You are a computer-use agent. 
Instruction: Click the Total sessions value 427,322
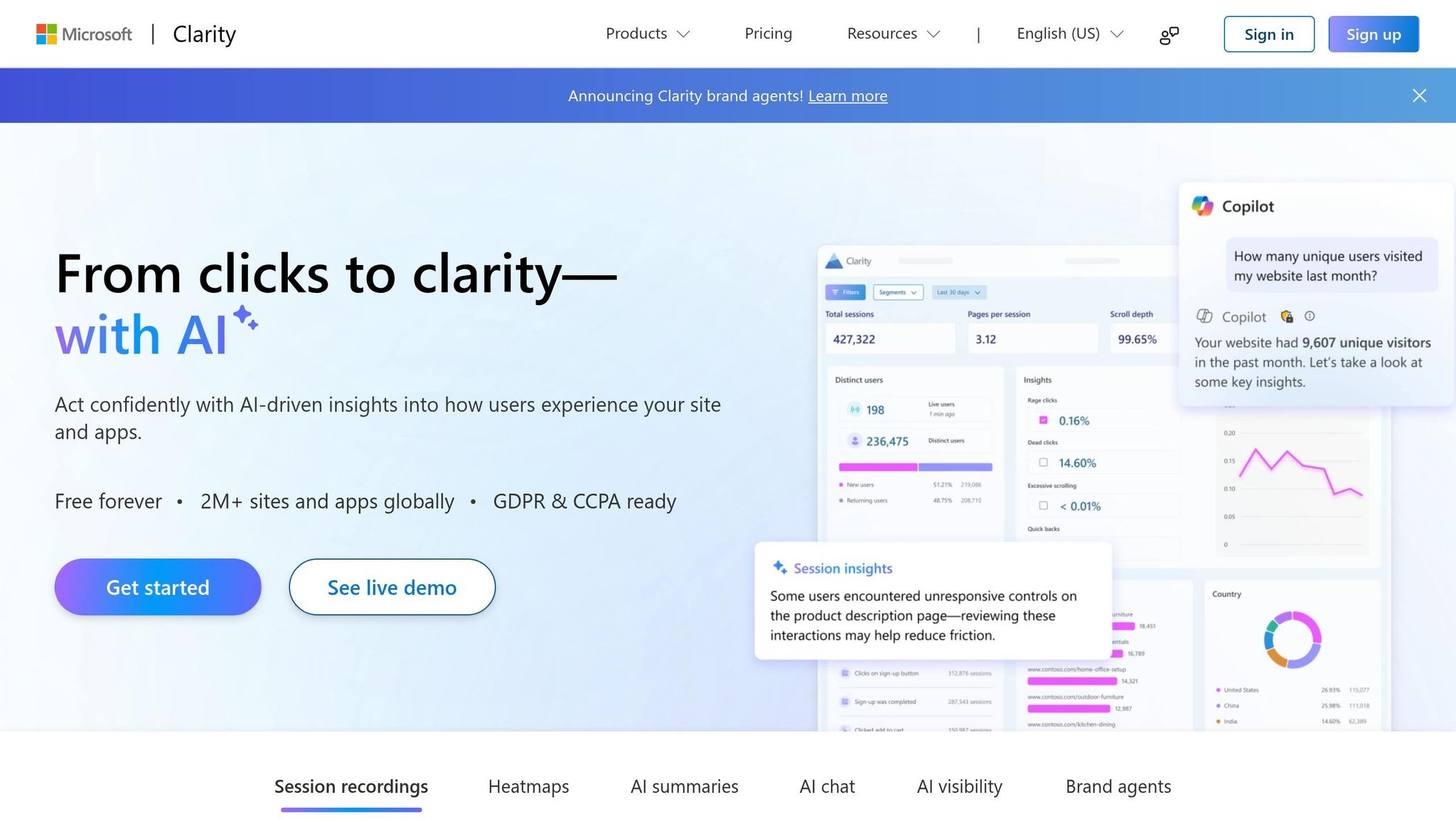[854, 339]
